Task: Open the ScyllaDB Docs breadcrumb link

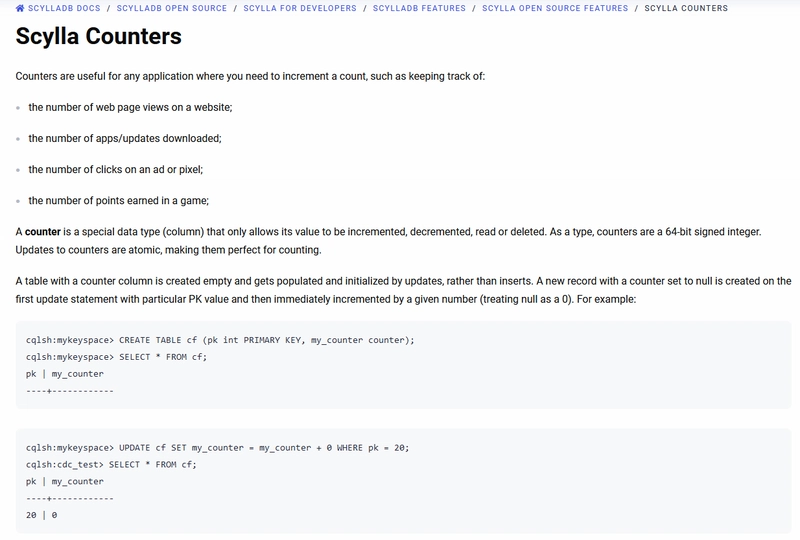Action: tap(64, 8)
